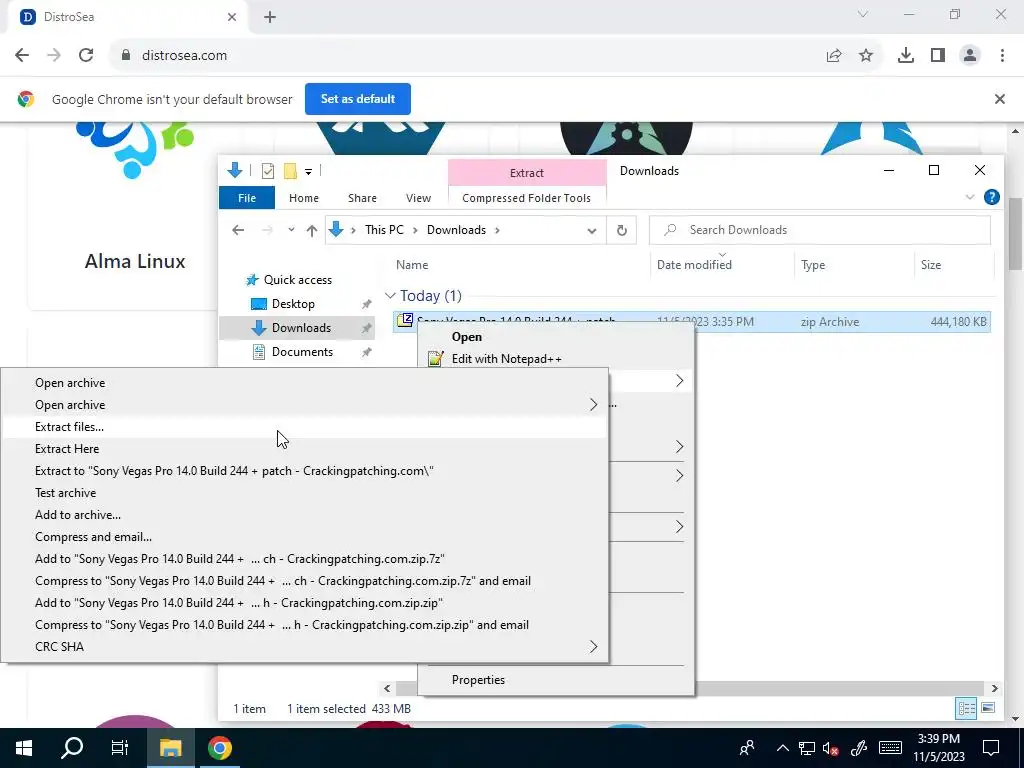
Task: Reload the distrosea.com page
Action: coord(86,56)
